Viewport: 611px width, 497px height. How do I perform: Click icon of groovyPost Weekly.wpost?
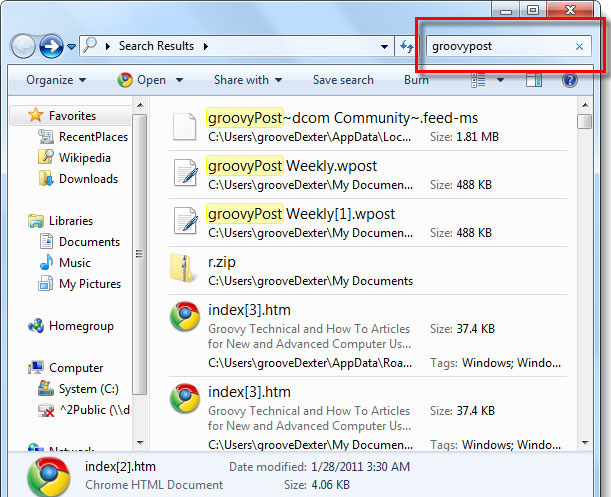185,173
